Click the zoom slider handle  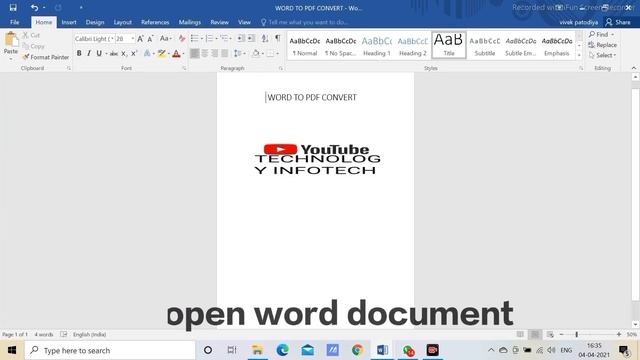coord(576,334)
